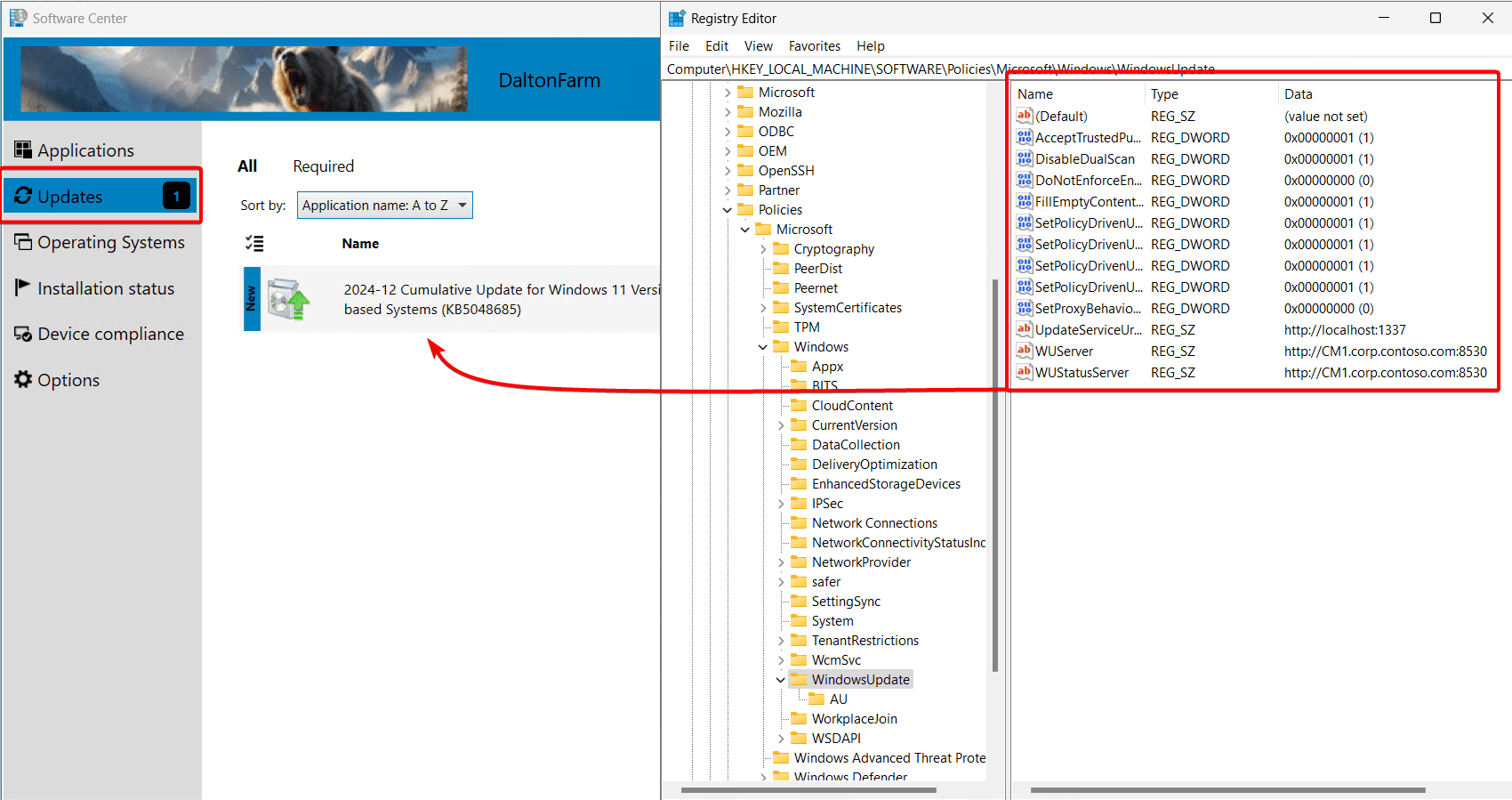This screenshot has height=800, width=1512.
Task: Click the tree pane horizontal scrollbar
Action: pyautogui.click(x=808, y=790)
